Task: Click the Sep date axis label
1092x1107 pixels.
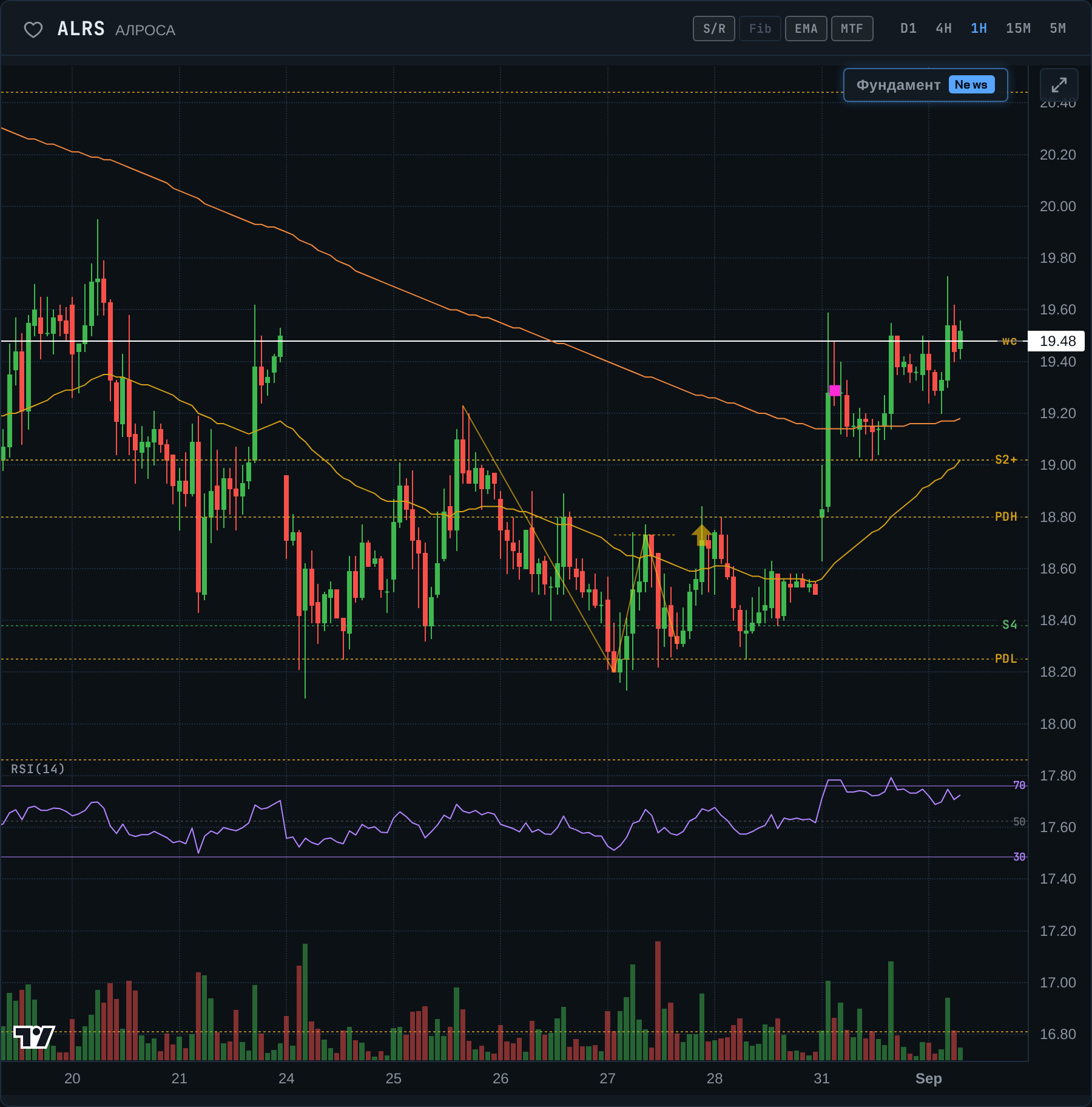Action: (x=928, y=1078)
